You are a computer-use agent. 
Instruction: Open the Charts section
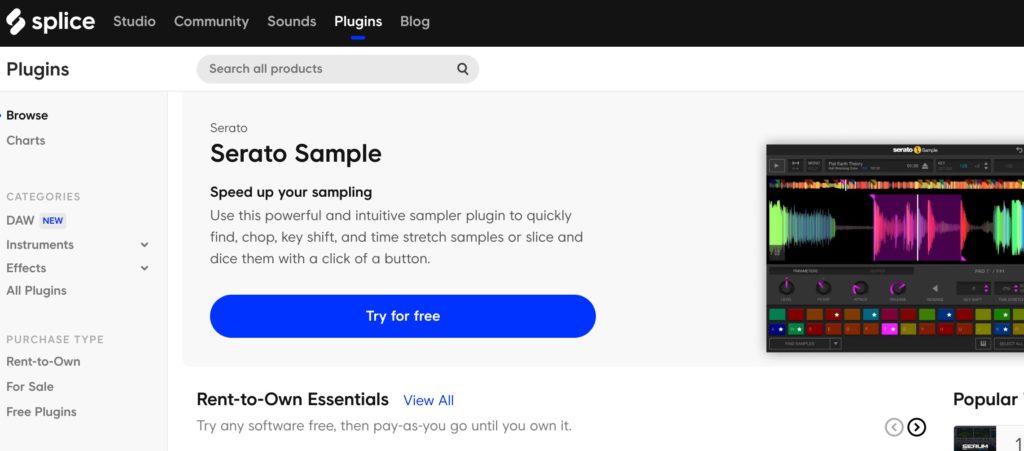tap(26, 141)
